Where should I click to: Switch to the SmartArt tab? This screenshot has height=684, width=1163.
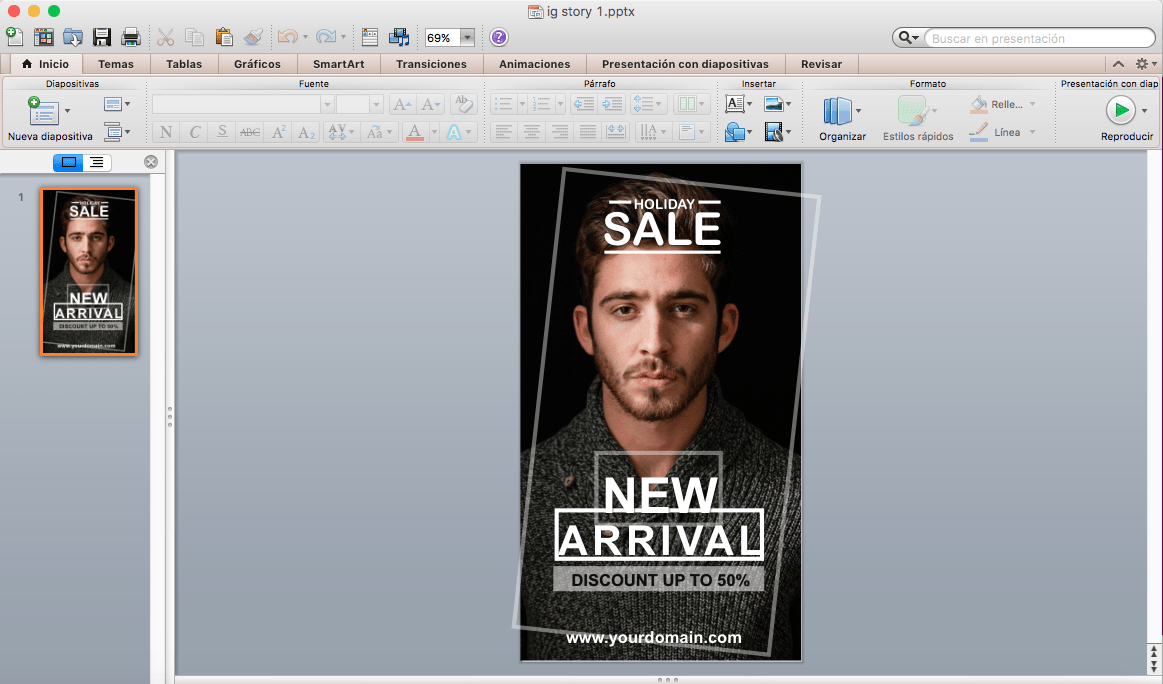pyautogui.click(x=338, y=64)
